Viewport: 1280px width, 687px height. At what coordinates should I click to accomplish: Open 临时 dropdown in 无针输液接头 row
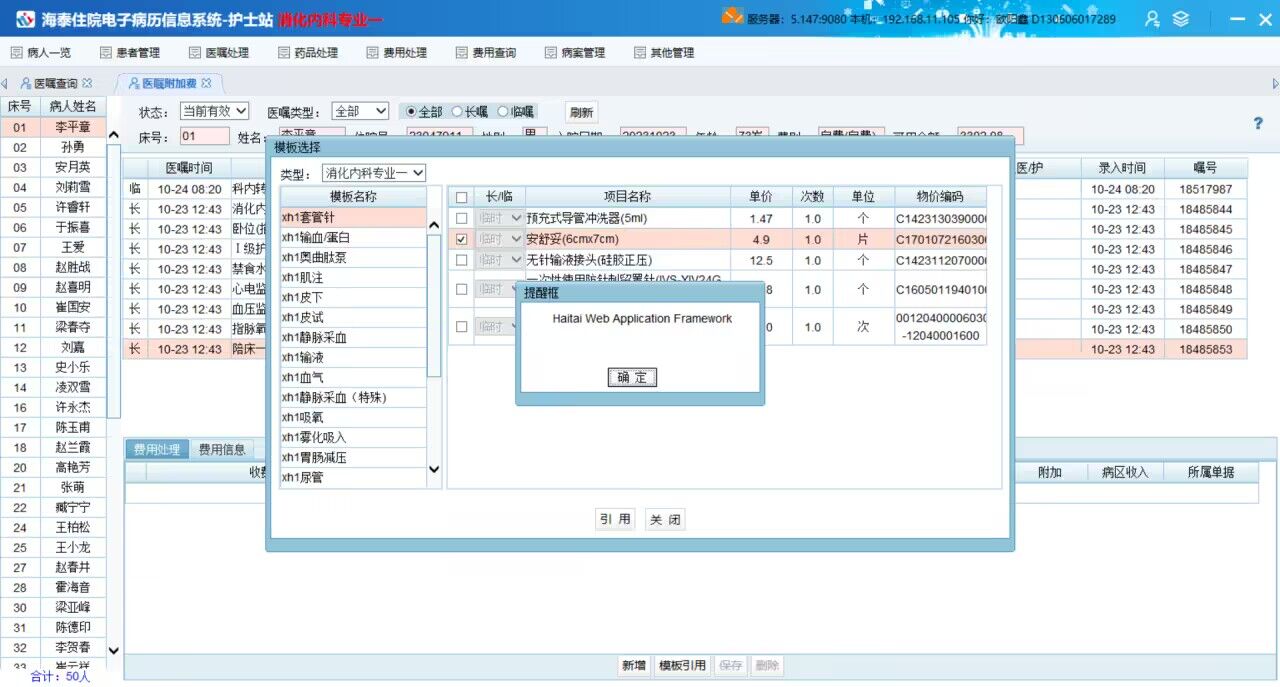tap(500, 260)
